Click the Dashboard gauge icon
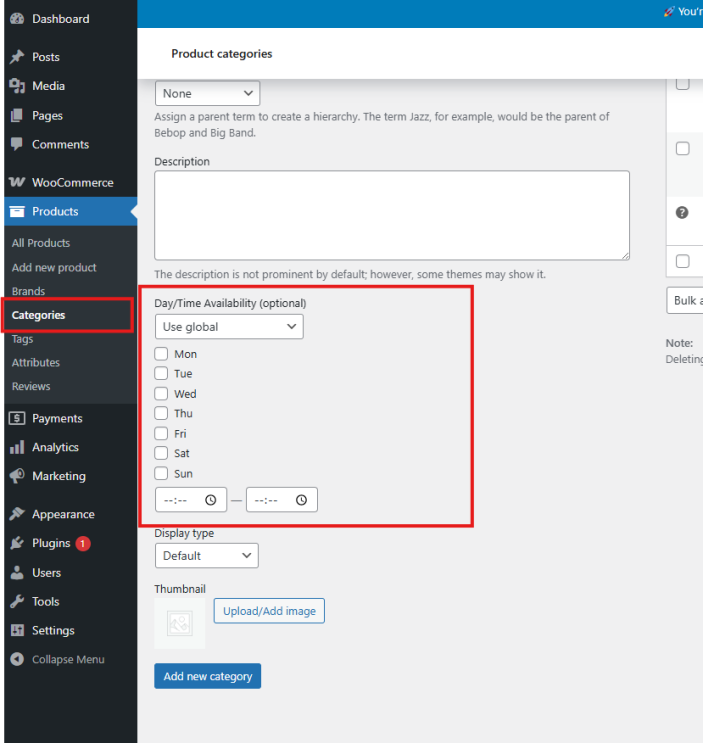 [16, 19]
